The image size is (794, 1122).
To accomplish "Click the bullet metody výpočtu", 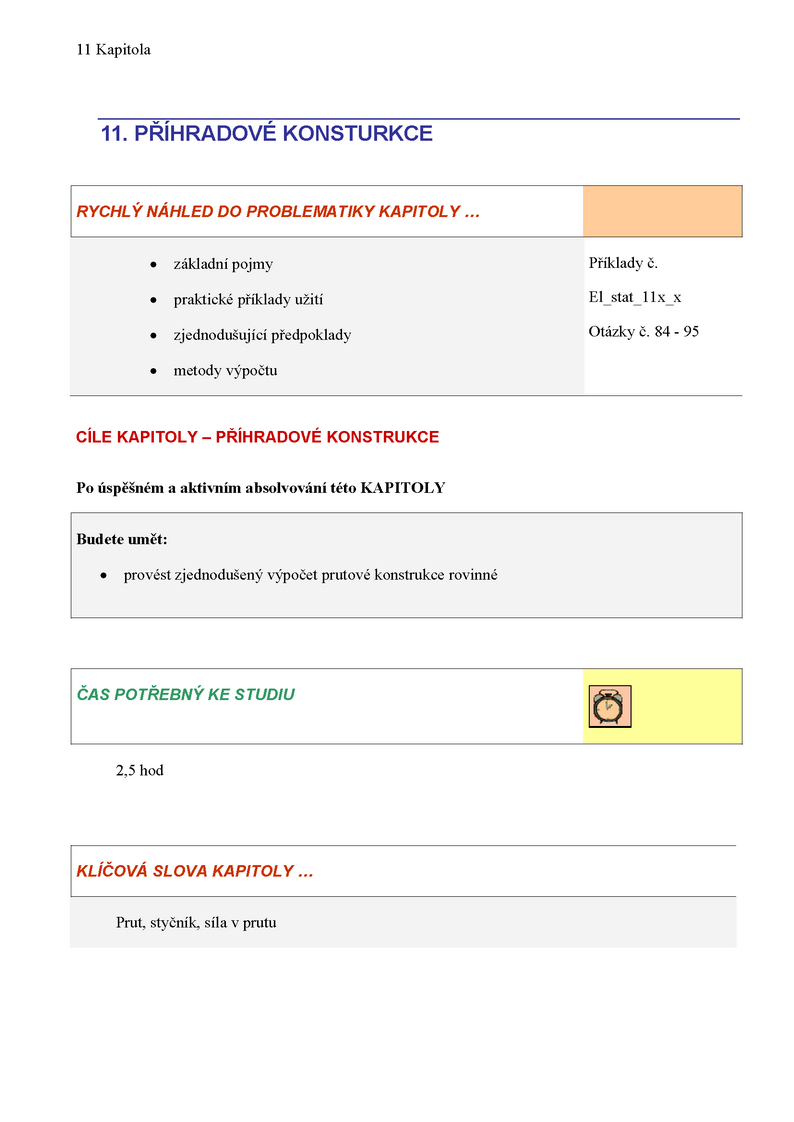I will tap(225, 371).
